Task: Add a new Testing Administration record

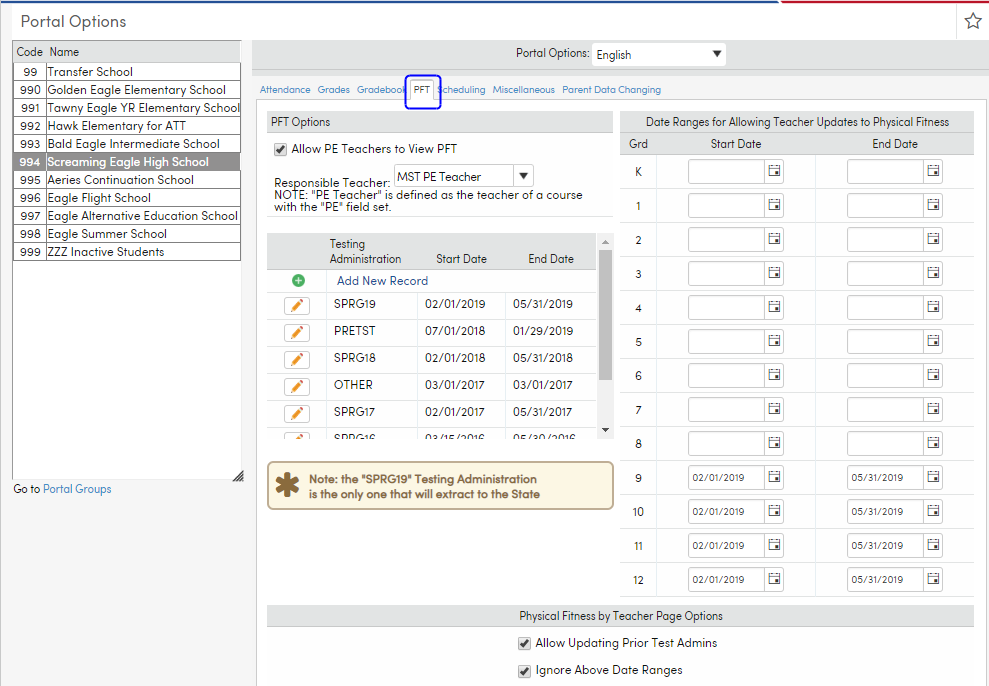Action: pos(297,281)
